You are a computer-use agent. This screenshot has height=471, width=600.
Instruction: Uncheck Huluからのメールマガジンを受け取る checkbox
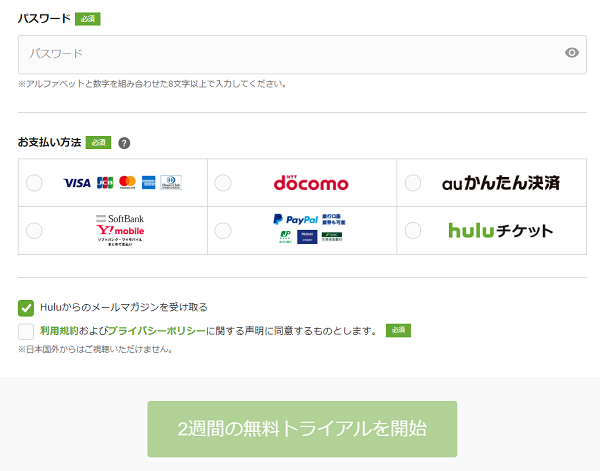(26, 308)
